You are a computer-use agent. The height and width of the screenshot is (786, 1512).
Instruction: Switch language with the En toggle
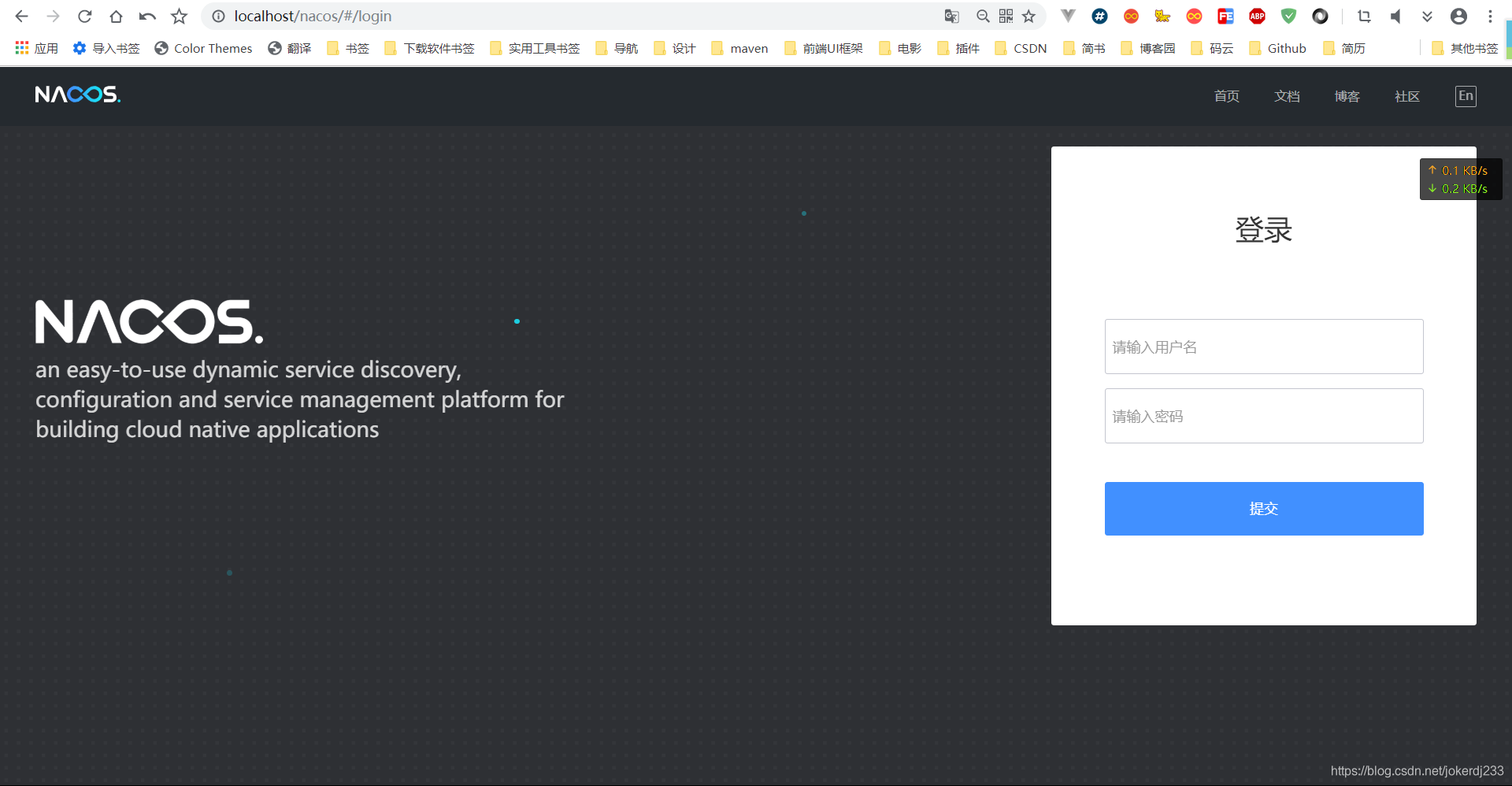[x=1466, y=96]
